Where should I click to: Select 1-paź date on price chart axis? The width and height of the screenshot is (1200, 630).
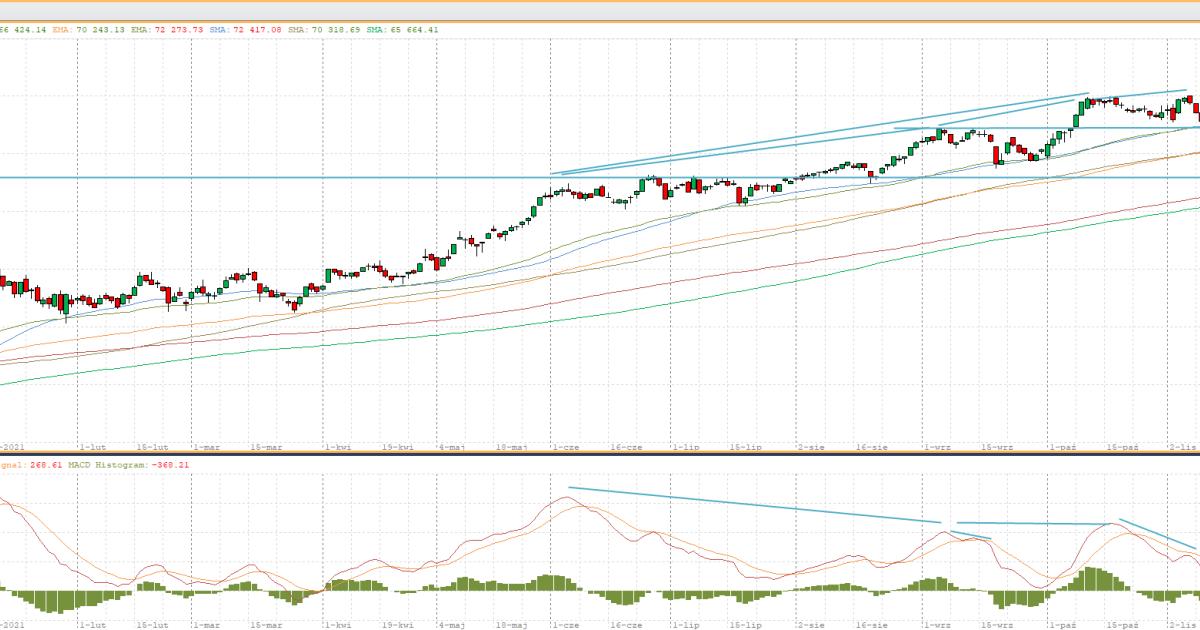coord(1059,448)
